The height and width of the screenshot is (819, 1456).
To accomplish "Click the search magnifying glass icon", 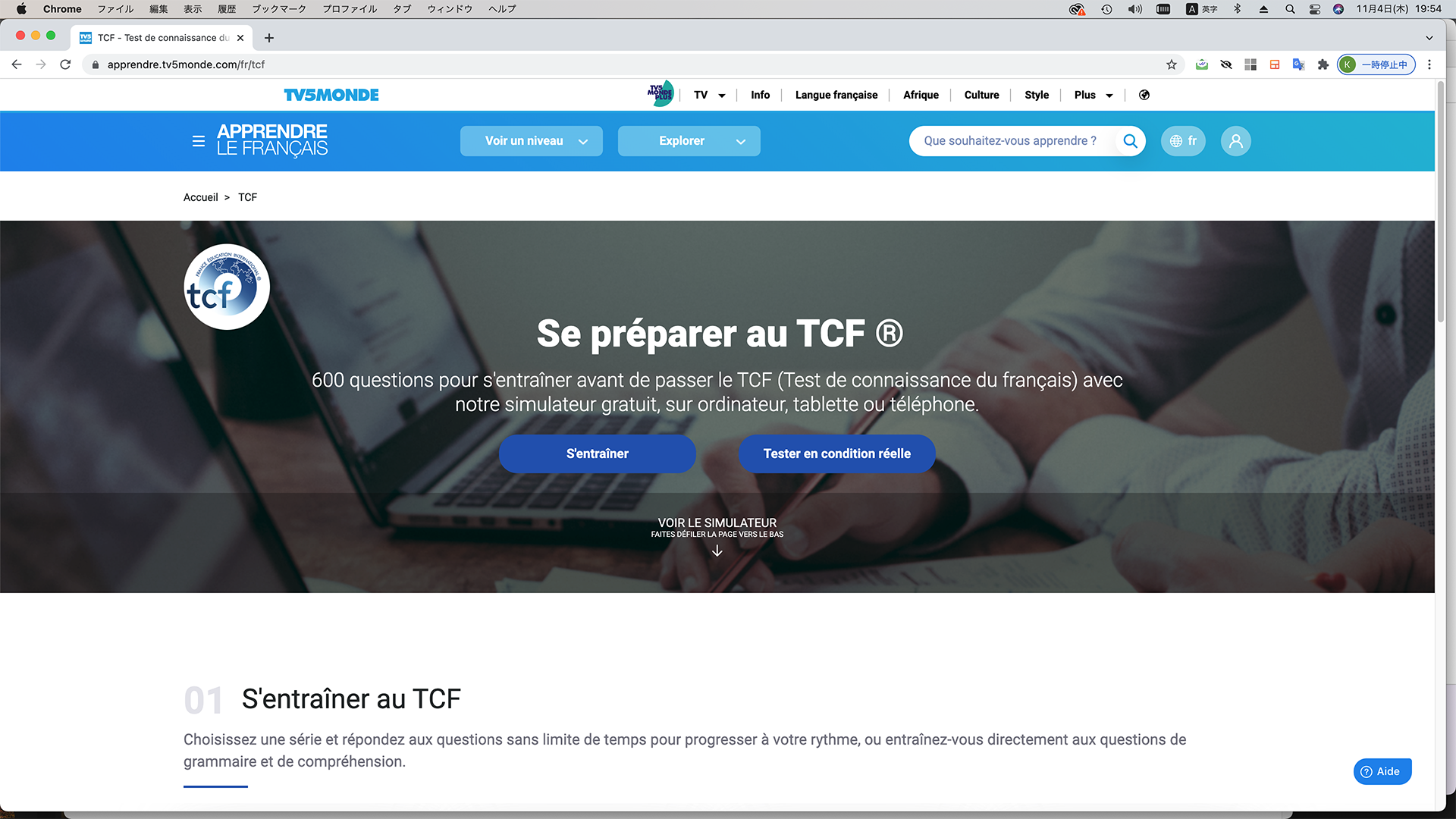I will coord(1130,141).
